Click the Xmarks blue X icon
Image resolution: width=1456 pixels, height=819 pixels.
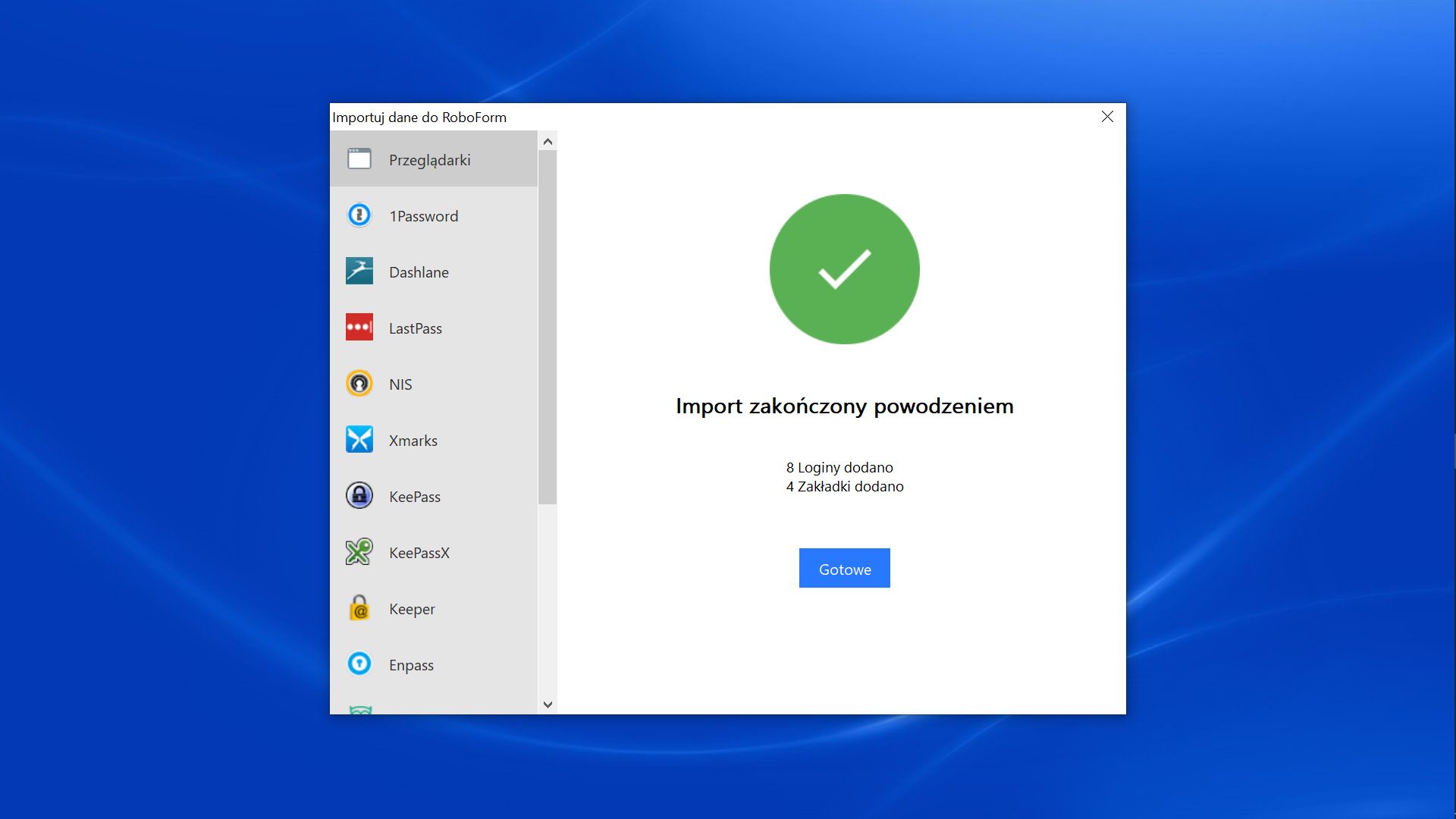[x=359, y=440]
